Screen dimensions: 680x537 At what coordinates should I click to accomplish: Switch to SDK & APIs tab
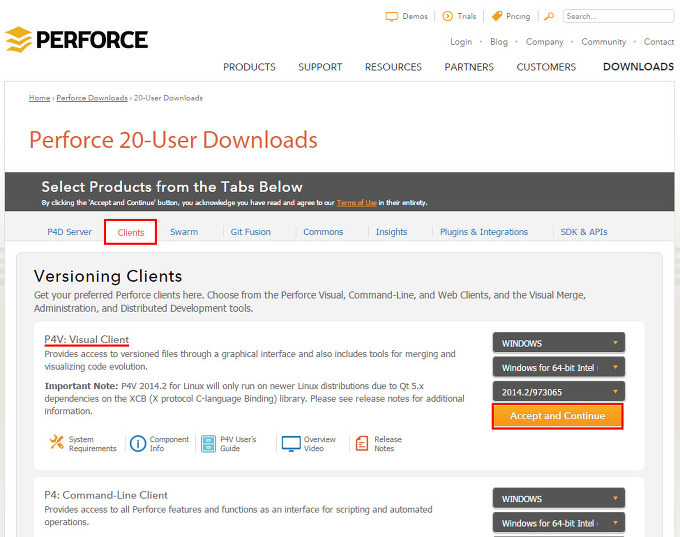click(584, 232)
